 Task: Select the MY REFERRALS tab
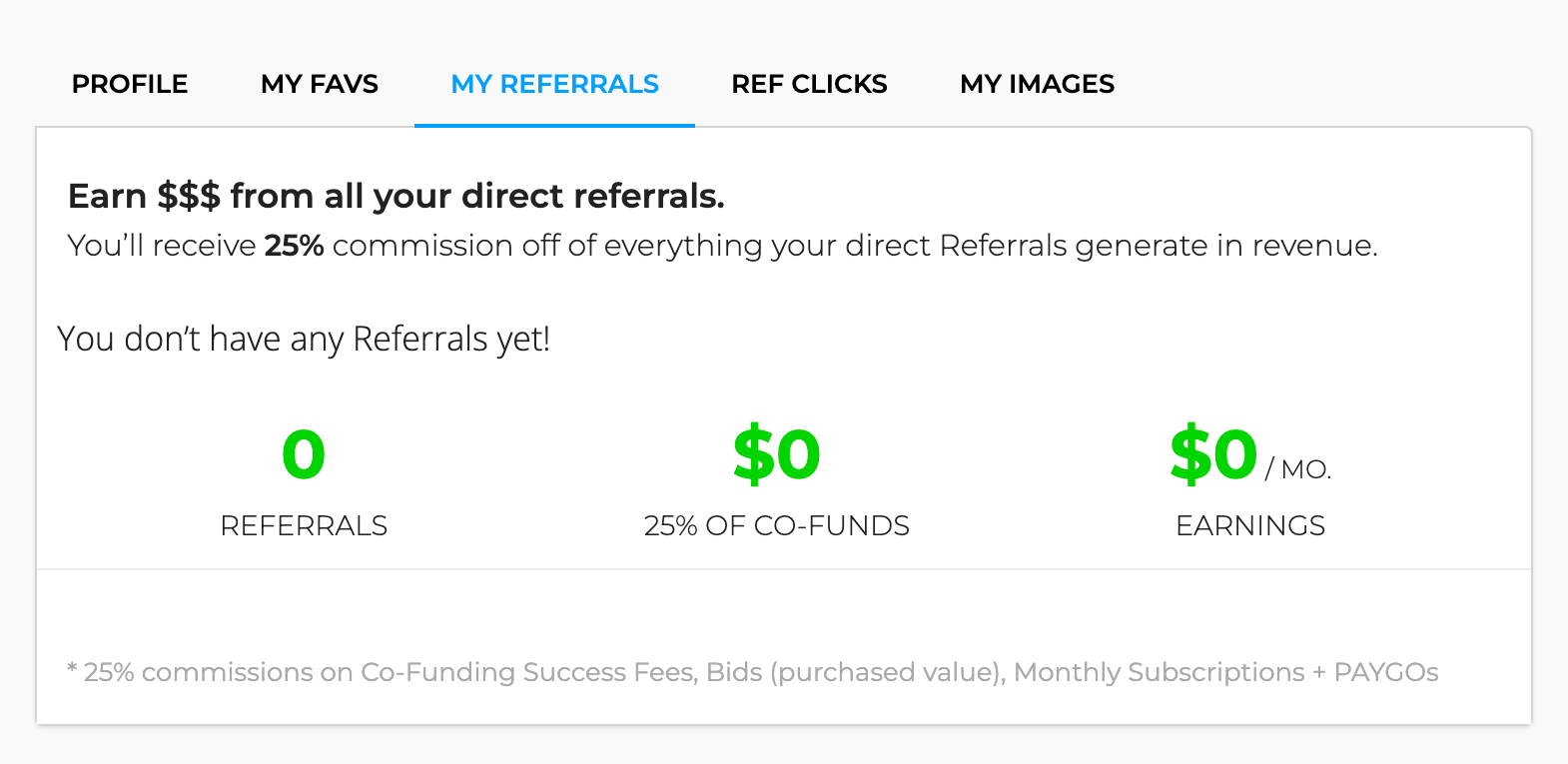(x=554, y=84)
